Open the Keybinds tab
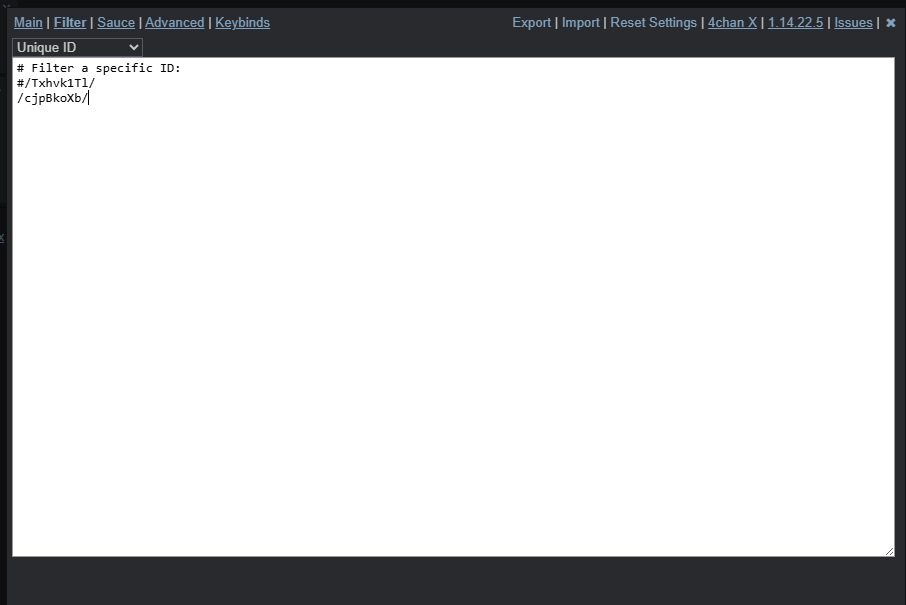Viewport: 906px width, 605px height. [243, 23]
